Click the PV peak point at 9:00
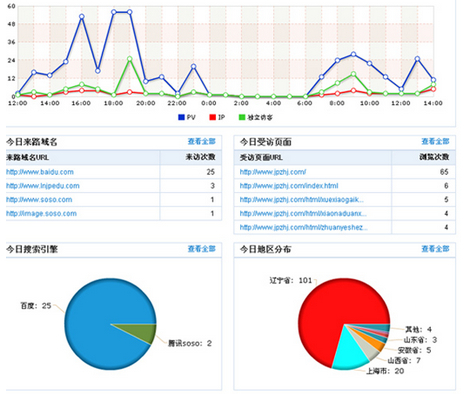The height and width of the screenshot is (394, 465). tap(353, 54)
